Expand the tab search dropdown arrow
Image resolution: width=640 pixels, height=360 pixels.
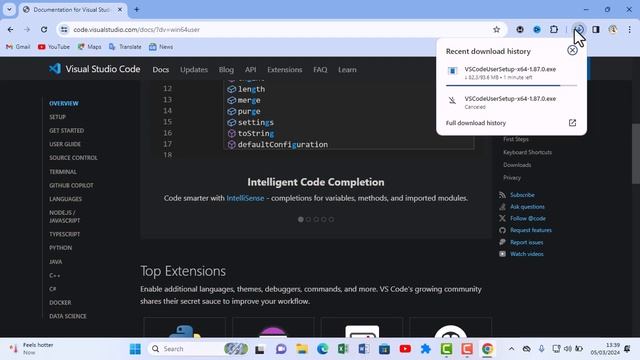coord(9,9)
